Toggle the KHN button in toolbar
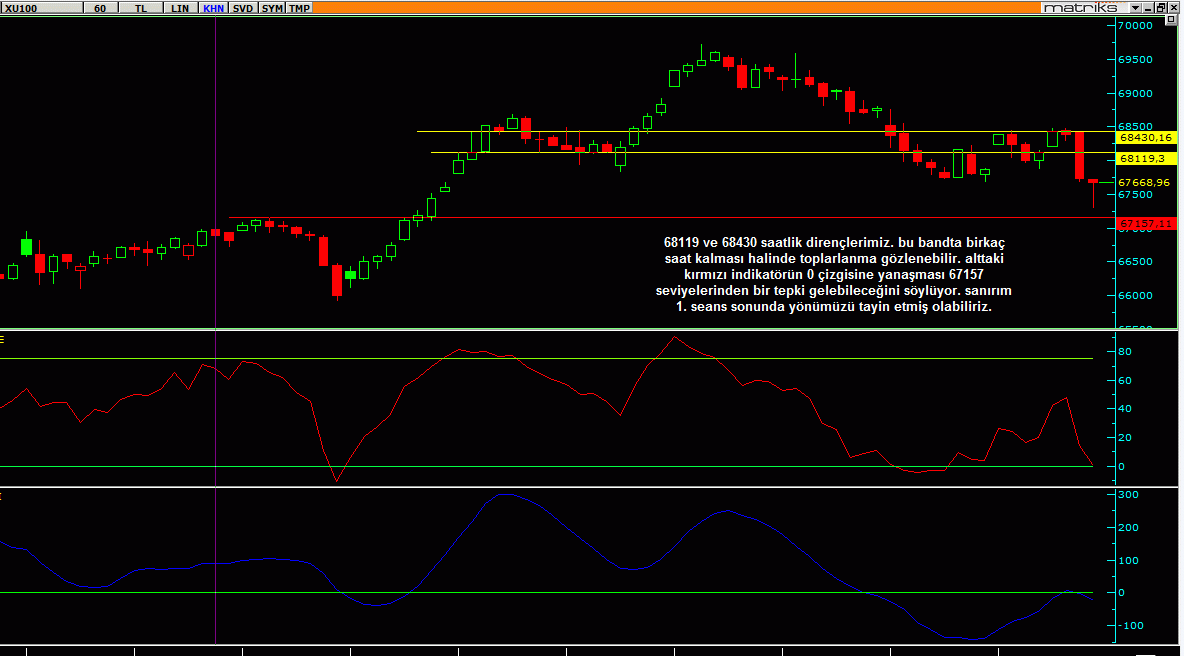This screenshot has height=656, width=1184. point(213,7)
